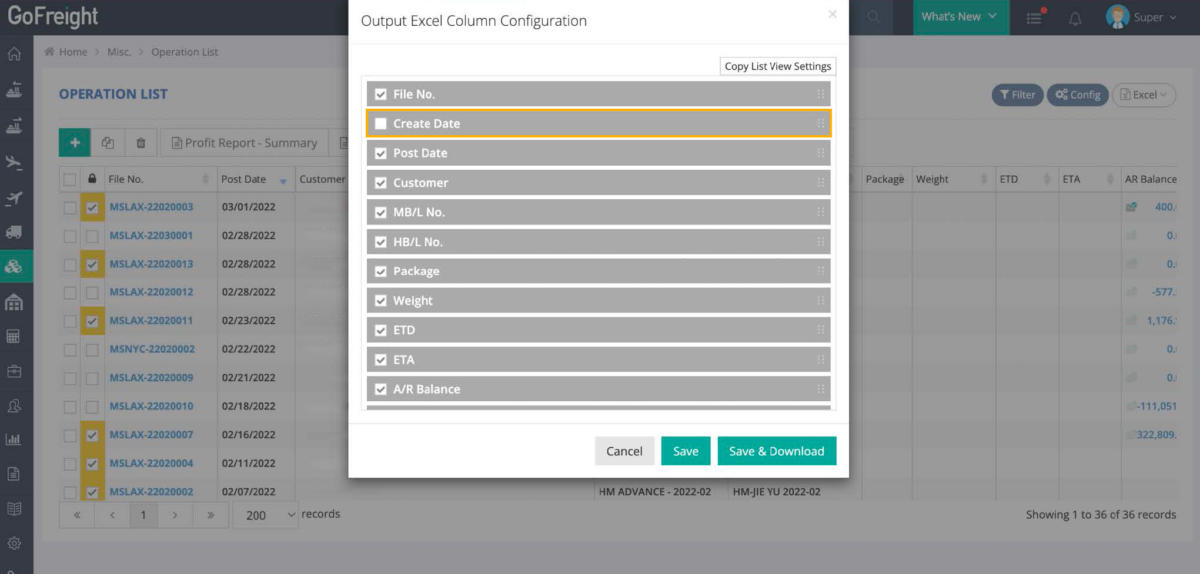This screenshot has height=574, width=1200.
Task: Click the trash delete icon in toolbar
Action: point(141,143)
